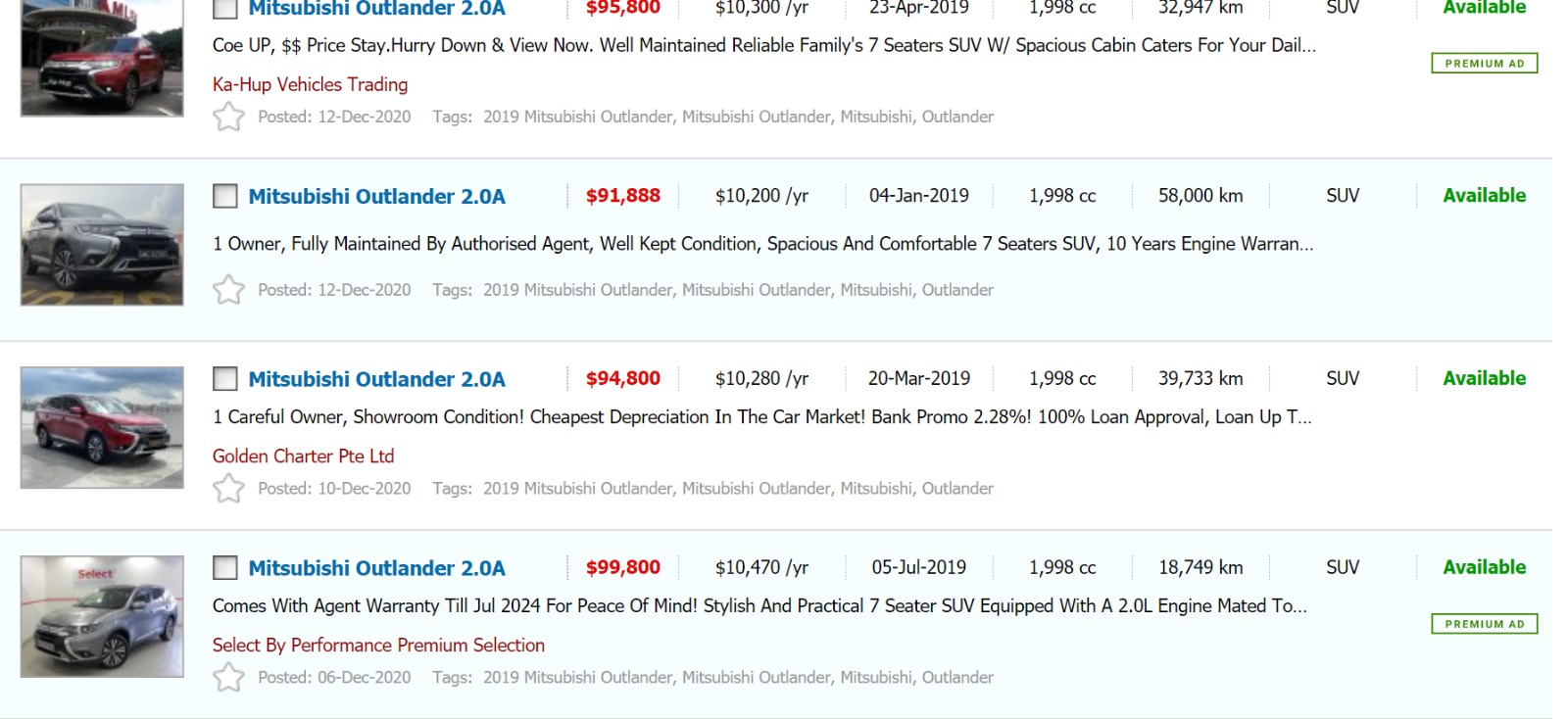Select the checkbox for the $94,800 Outlander

point(225,379)
